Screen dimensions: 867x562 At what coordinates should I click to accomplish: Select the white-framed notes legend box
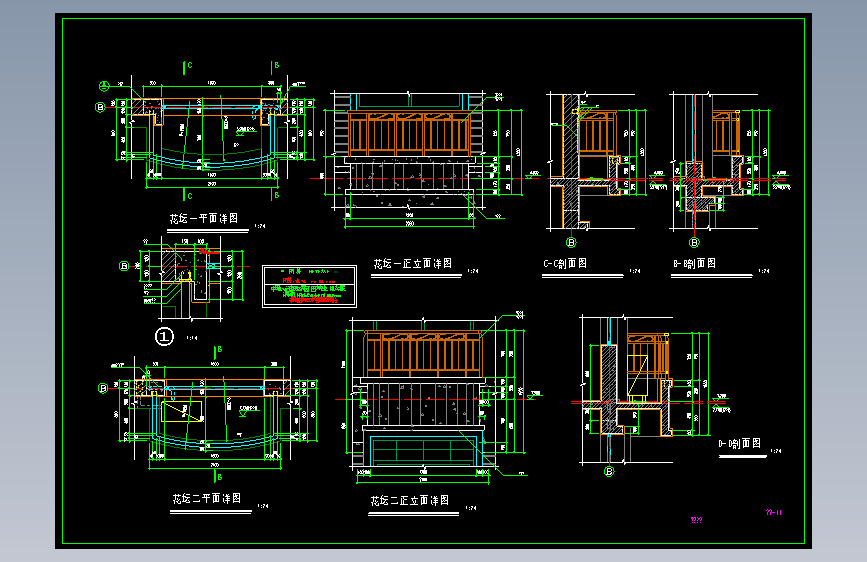point(310,287)
